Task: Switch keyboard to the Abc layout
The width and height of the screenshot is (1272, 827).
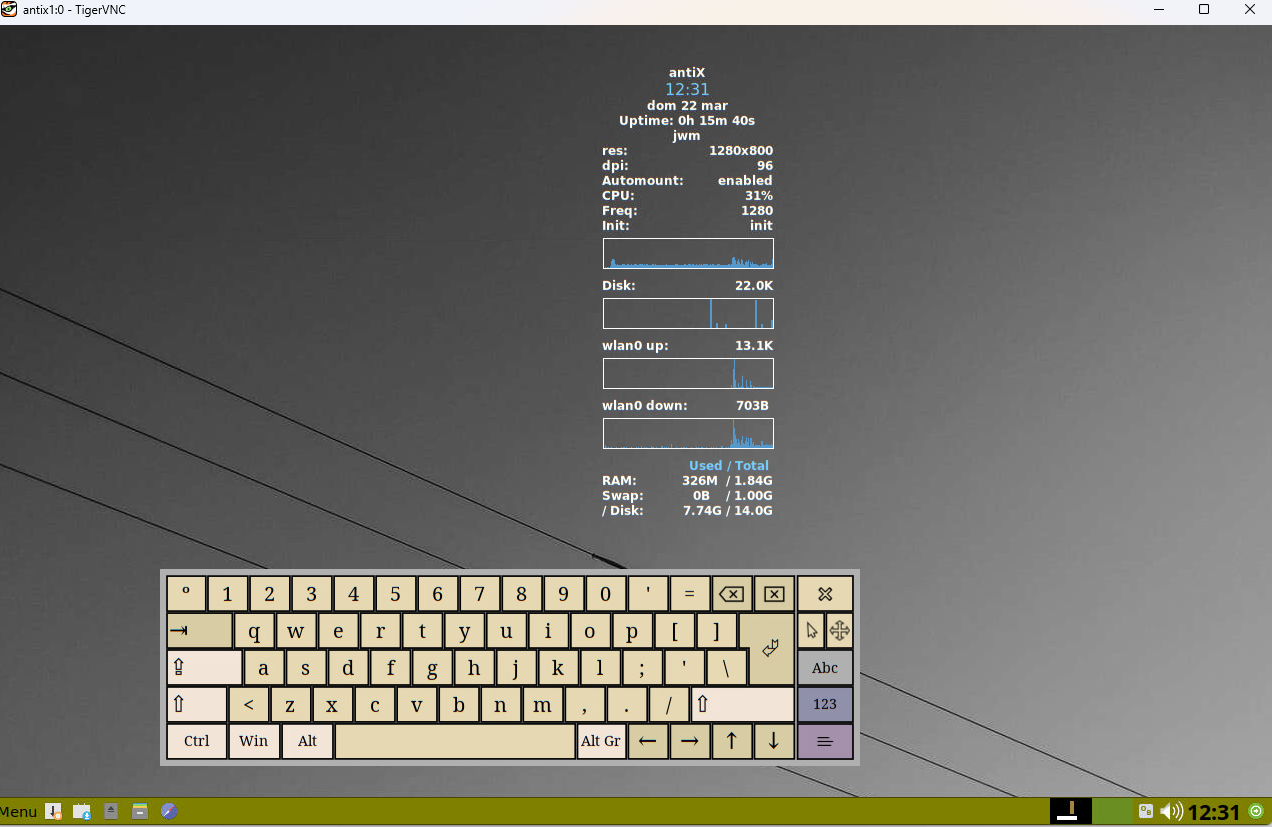Action: click(x=824, y=668)
